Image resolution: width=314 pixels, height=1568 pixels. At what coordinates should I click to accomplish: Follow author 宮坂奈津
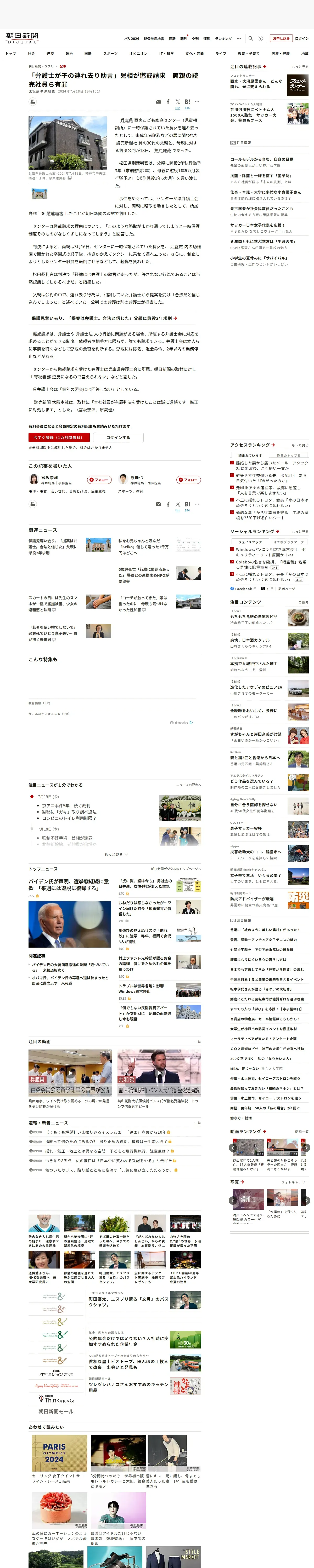tap(99, 480)
